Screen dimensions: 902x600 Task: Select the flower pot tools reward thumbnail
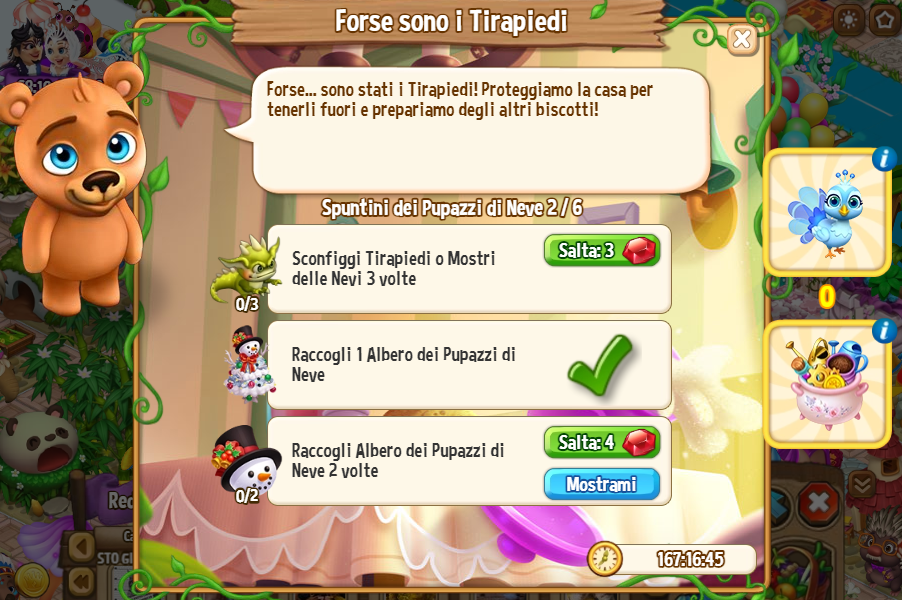[x=827, y=384]
